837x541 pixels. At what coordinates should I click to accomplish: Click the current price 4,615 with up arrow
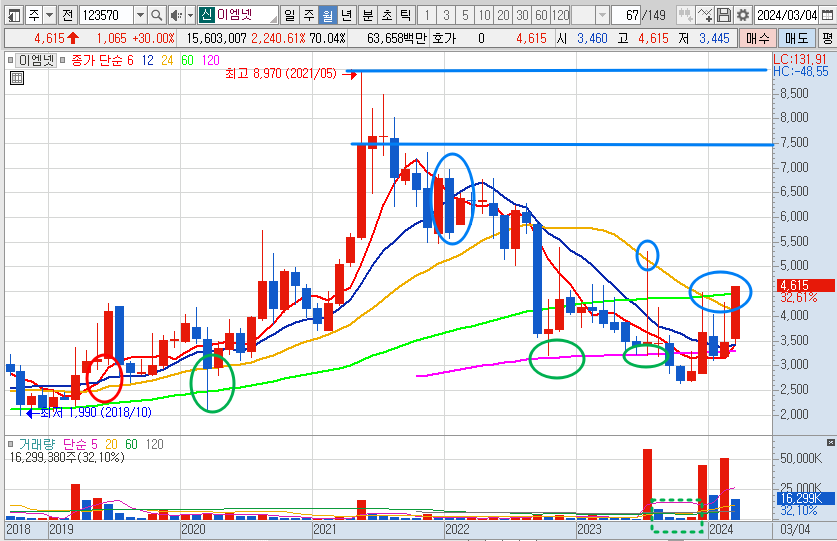pyautogui.click(x=57, y=38)
